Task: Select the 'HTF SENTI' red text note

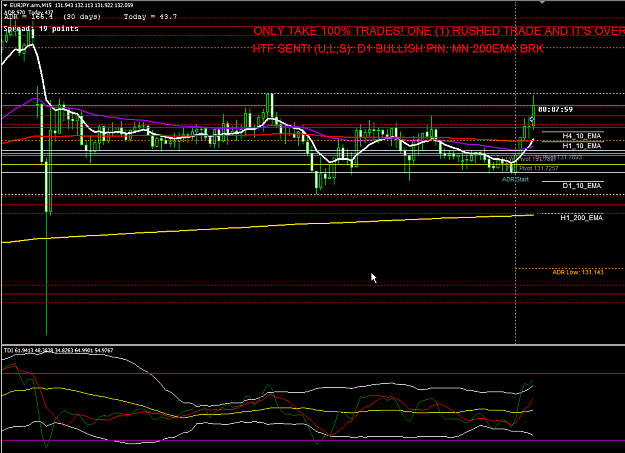Action: (398, 49)
